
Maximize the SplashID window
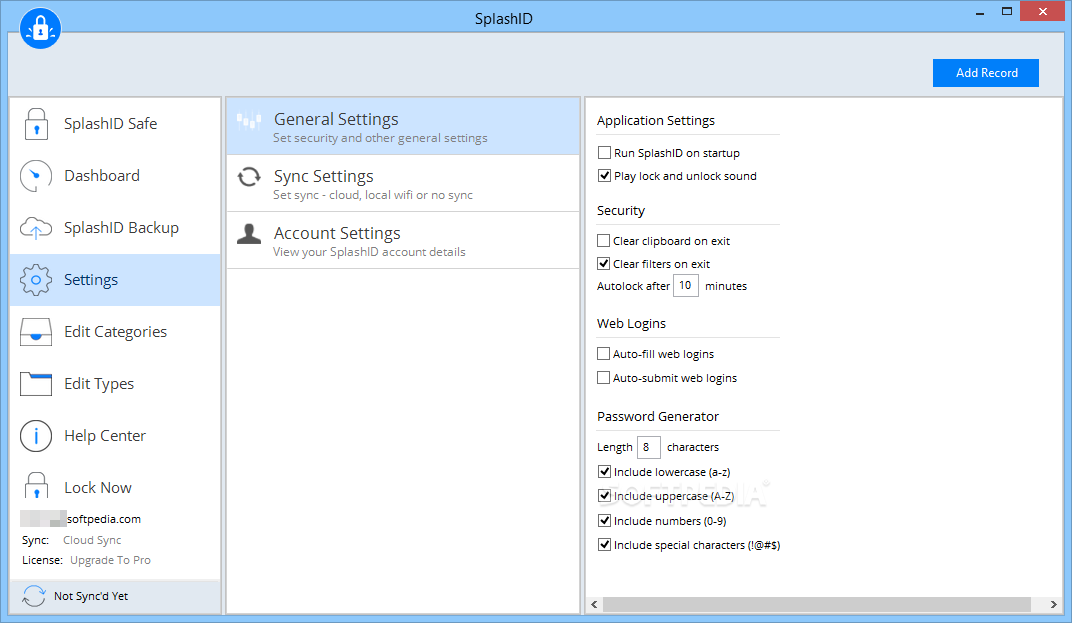tap(1006, 12)
